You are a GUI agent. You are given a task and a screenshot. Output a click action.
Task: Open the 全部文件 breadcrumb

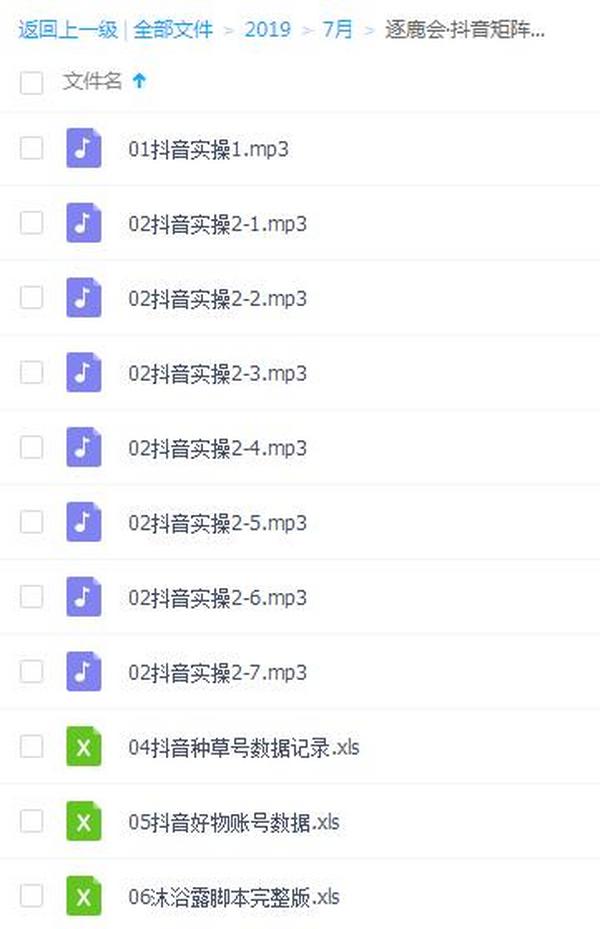[175, 30]
